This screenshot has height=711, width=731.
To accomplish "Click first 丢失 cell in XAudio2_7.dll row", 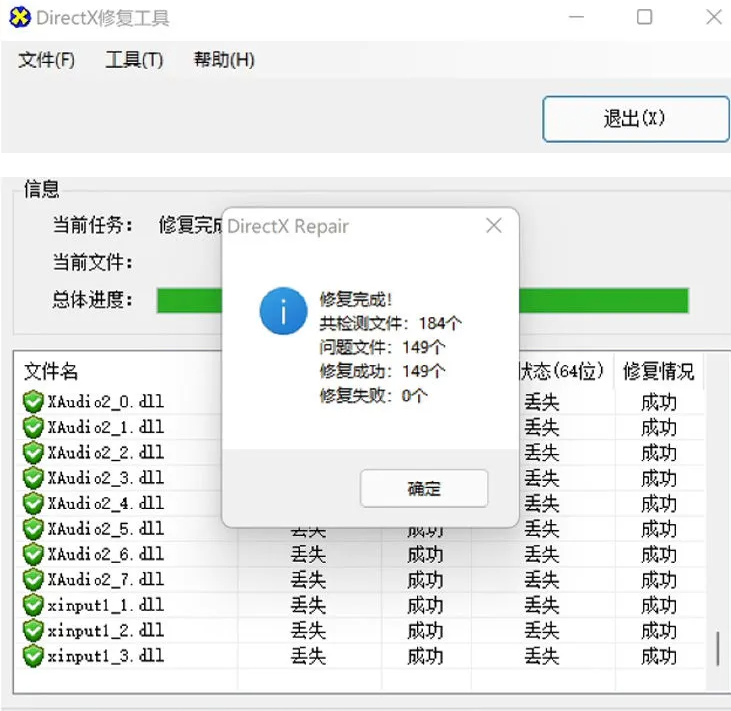I will coord(308,580).
